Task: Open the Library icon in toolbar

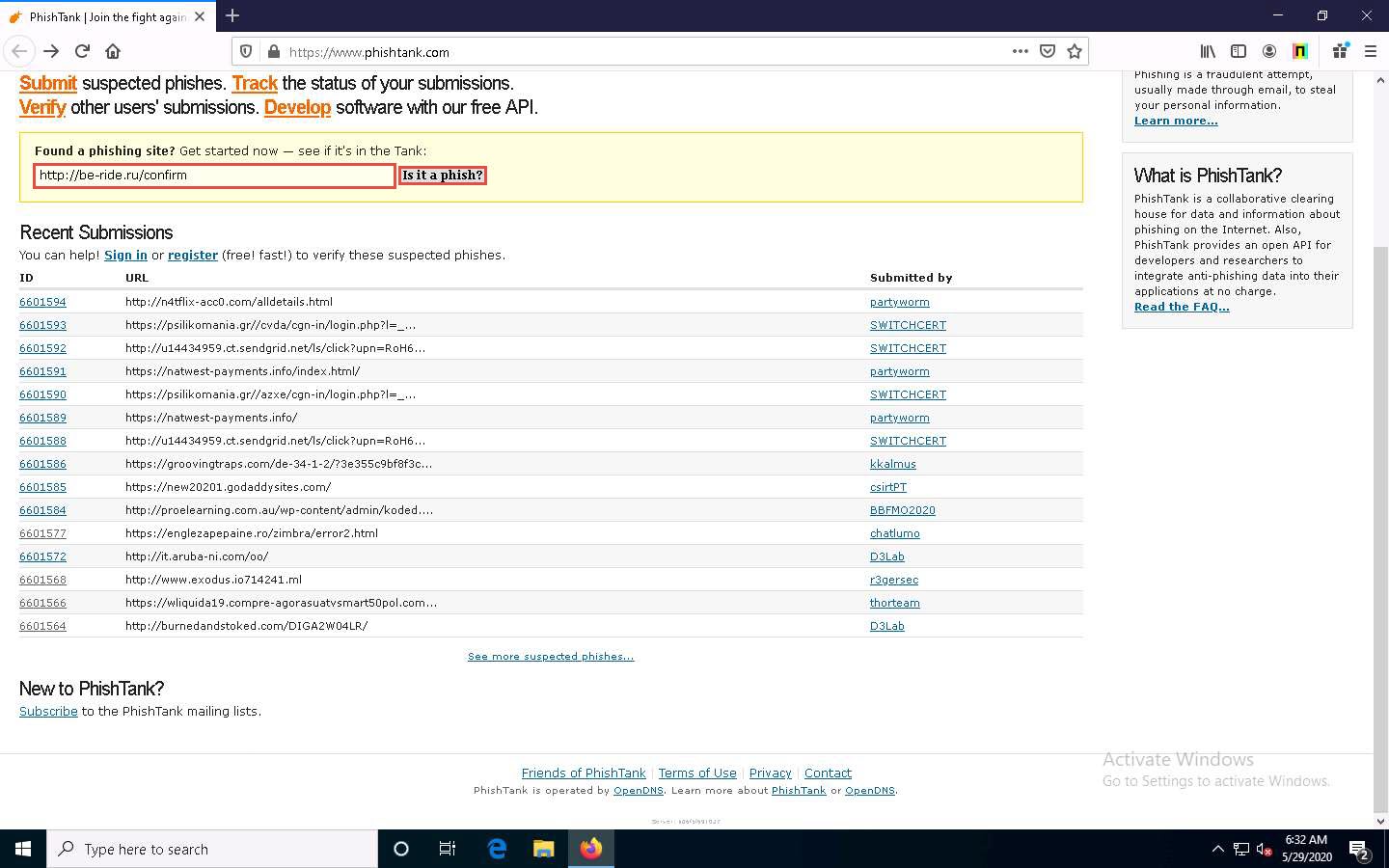Action: (x=1208, y=51)
